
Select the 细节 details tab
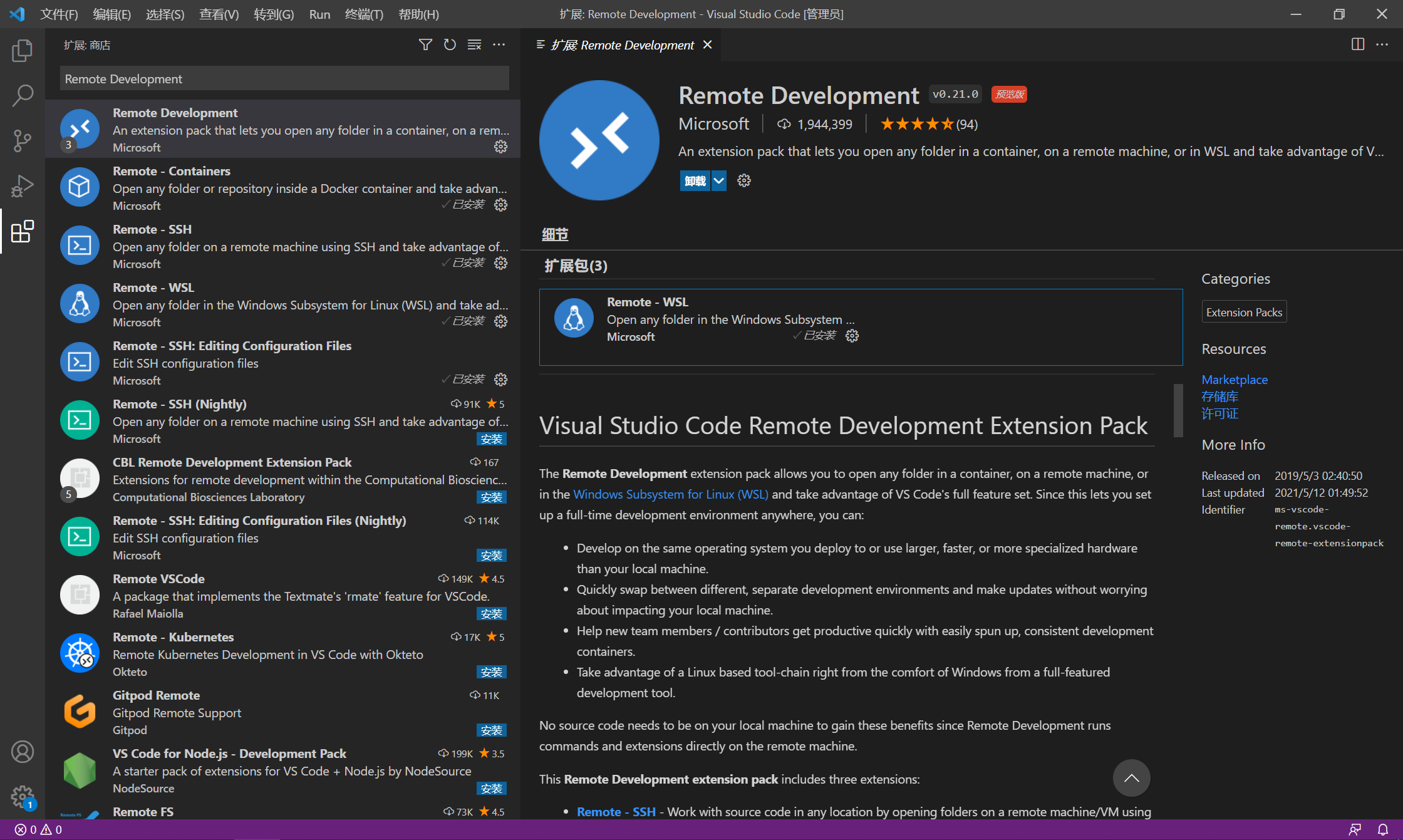click(x=555, y=234)
